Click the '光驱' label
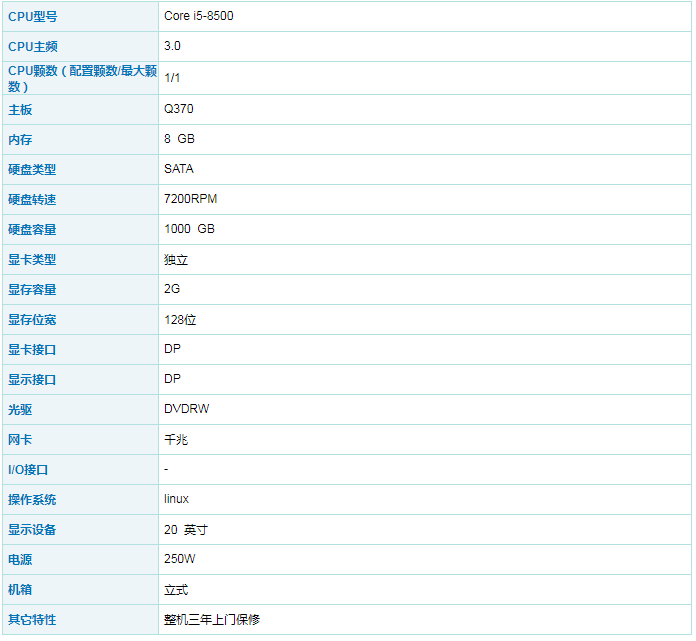 [x=20, y=410]
